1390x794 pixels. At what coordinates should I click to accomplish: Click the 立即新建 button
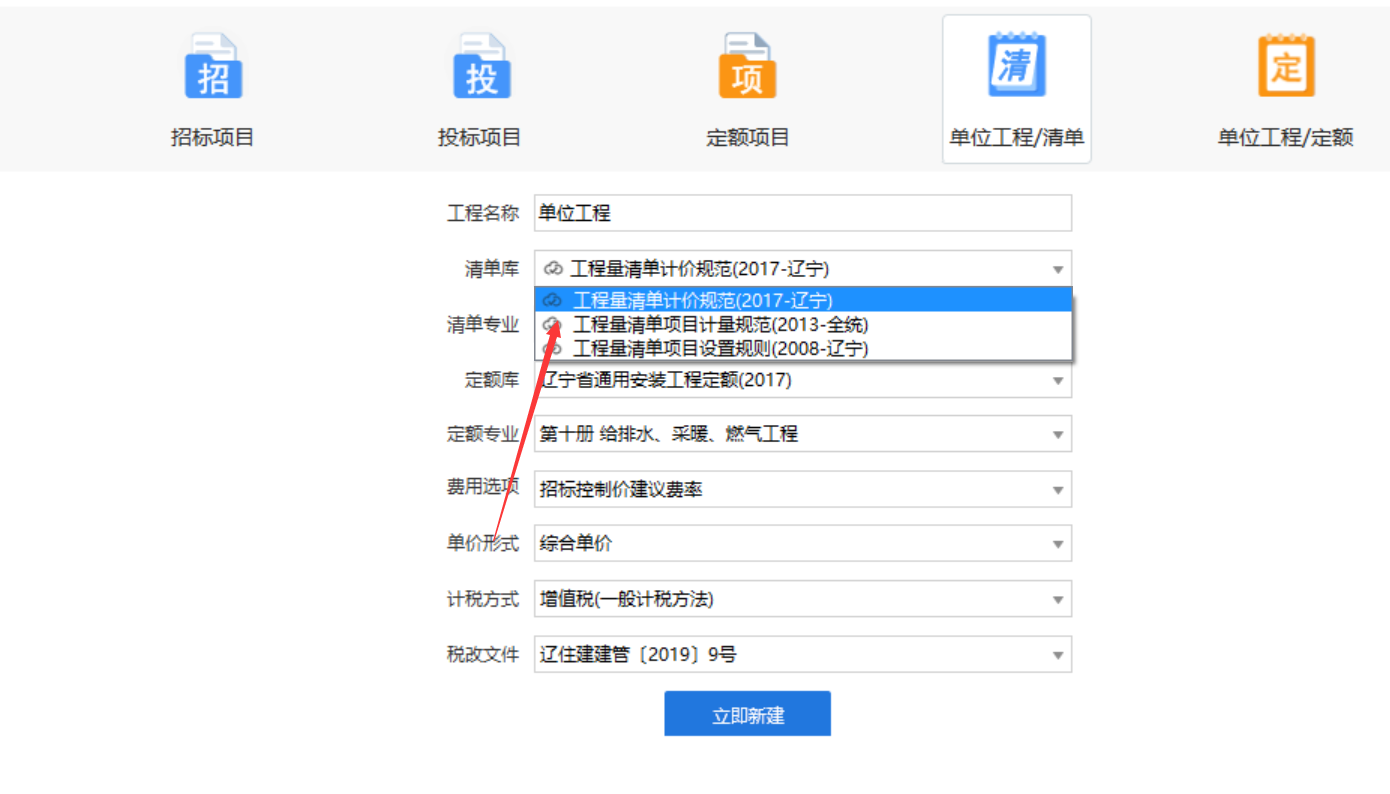coord(748,714)
